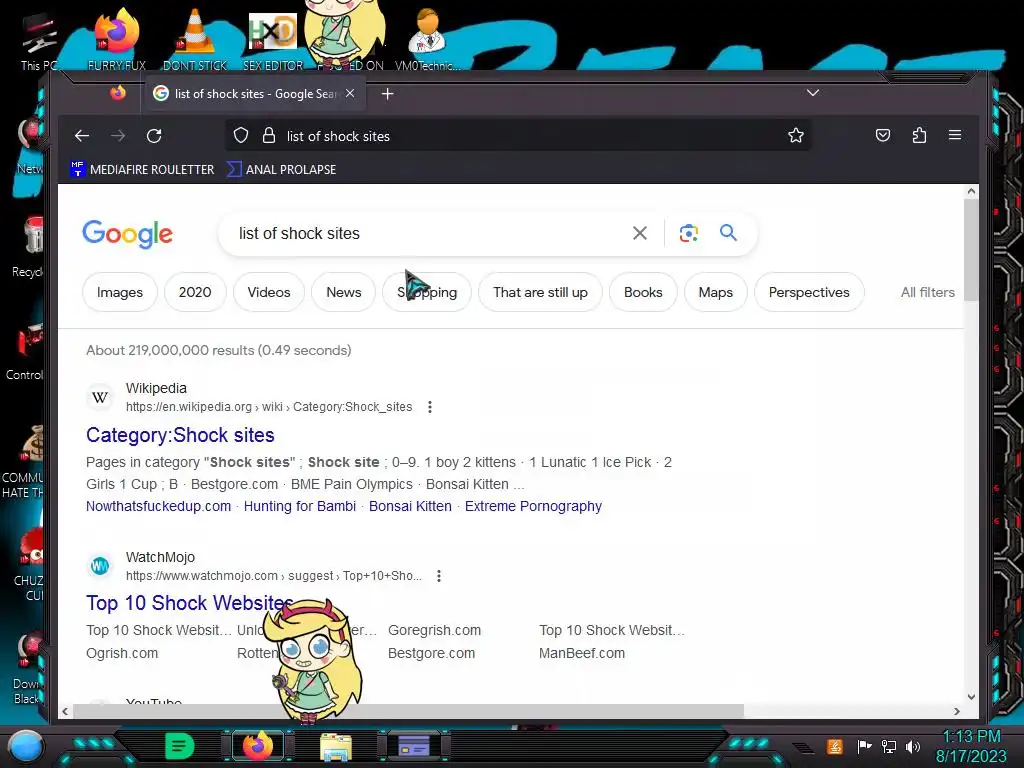Image resolution: width=1024 pixels, height=768 pixels.
Task: Click the padlock site security icon
Action: click(x=268, y=136)
